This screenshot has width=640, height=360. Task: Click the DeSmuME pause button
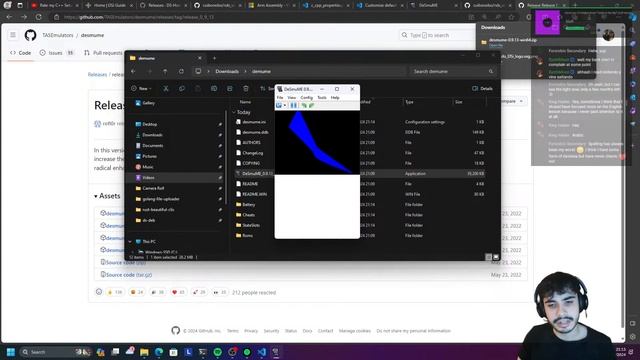click(x=293, y=105)
